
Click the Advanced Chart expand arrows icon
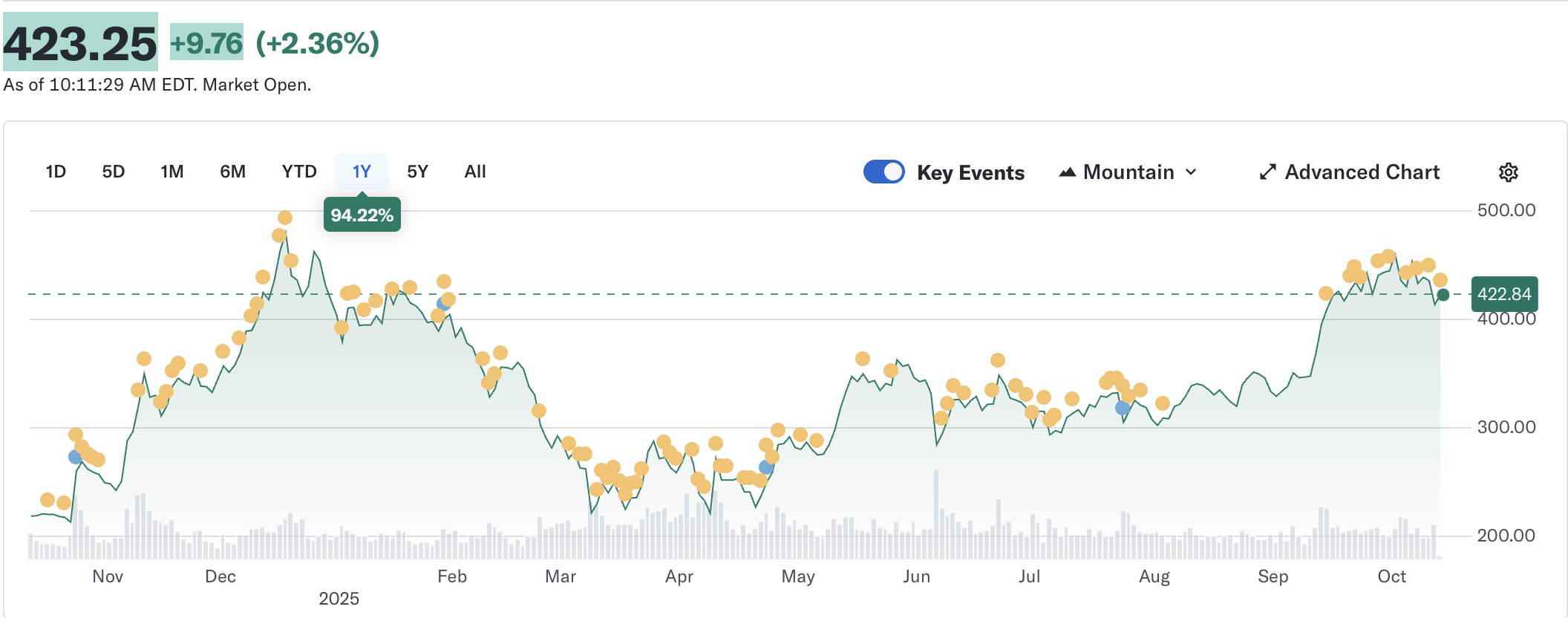1267,172
